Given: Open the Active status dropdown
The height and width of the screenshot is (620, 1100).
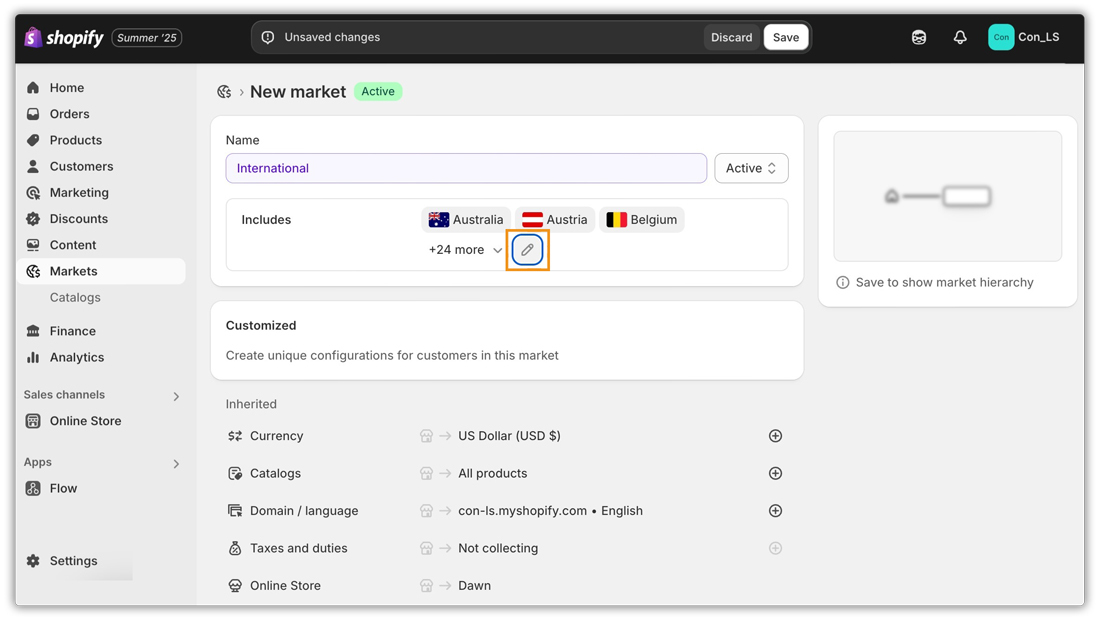Looking at the screenshot, I should point(751,168).
